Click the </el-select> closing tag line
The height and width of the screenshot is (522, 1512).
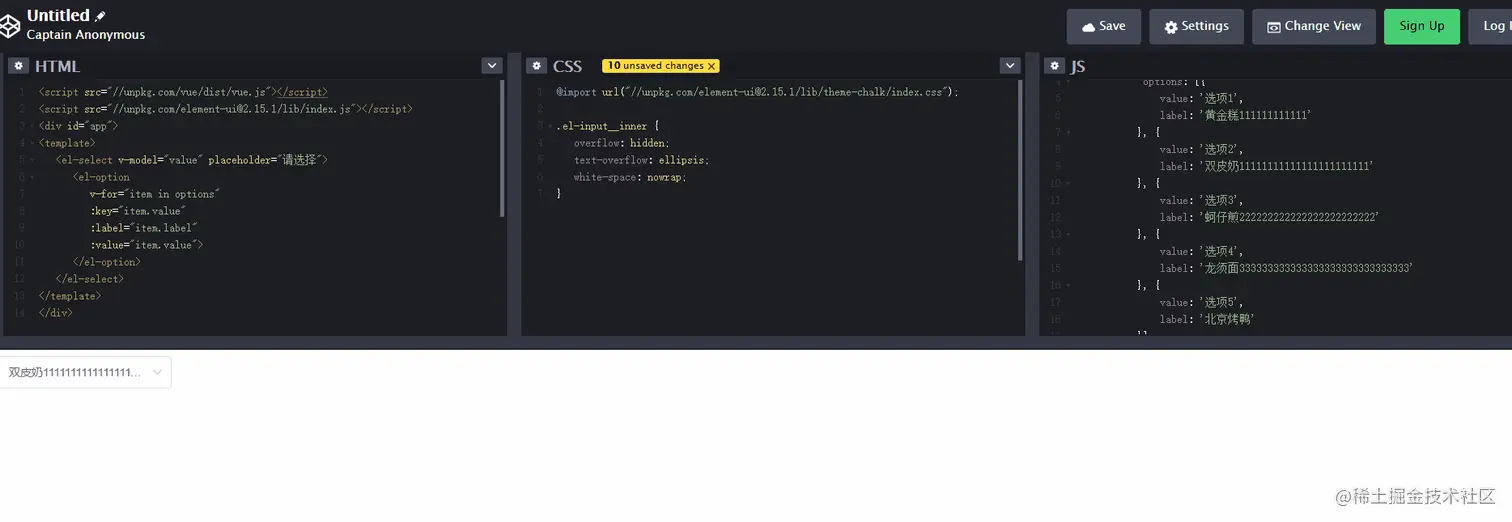90,279
